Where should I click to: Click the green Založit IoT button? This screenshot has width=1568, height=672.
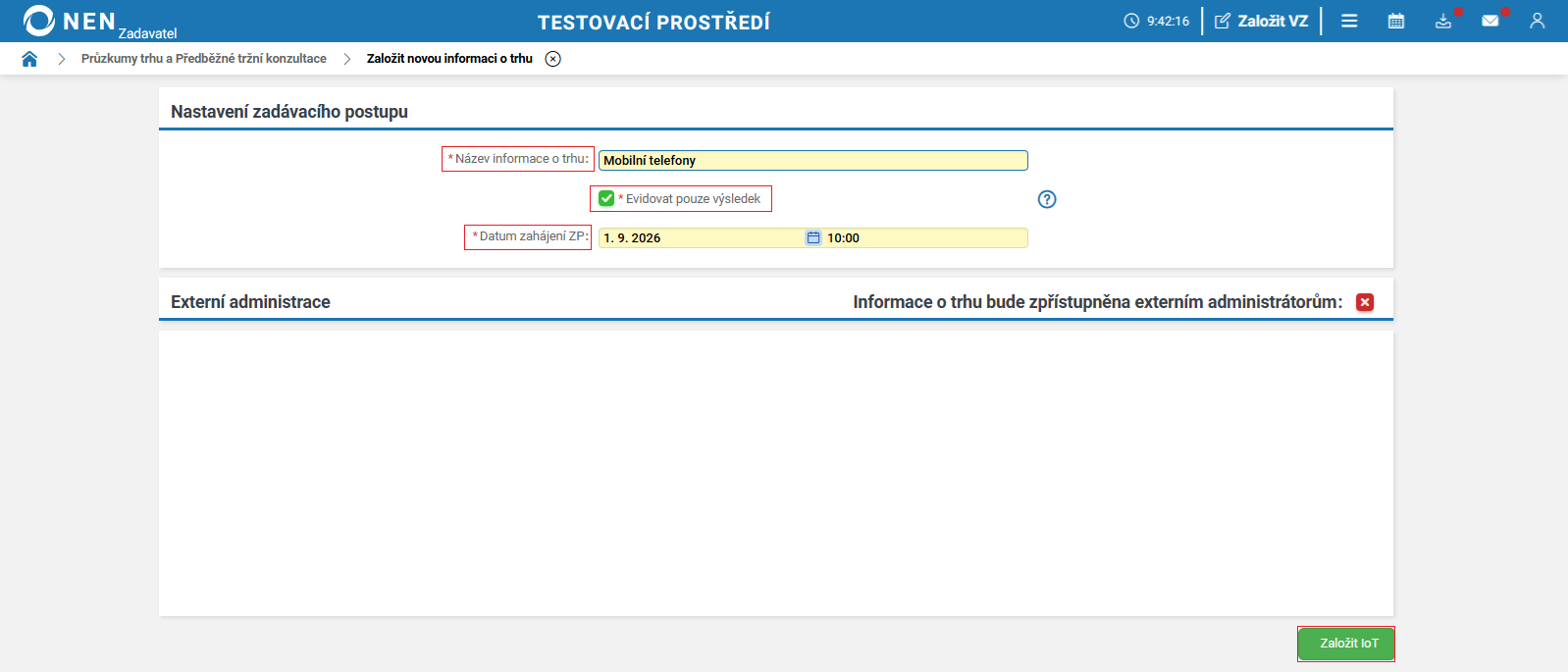tap(1346, 644)
